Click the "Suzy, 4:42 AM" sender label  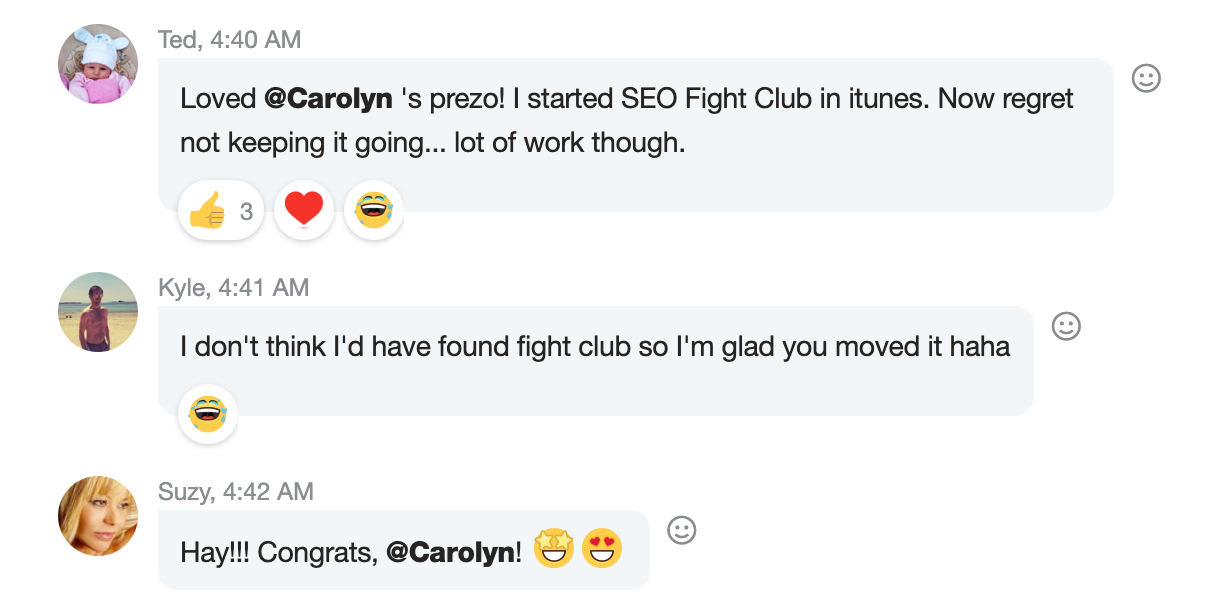[236, 492]
